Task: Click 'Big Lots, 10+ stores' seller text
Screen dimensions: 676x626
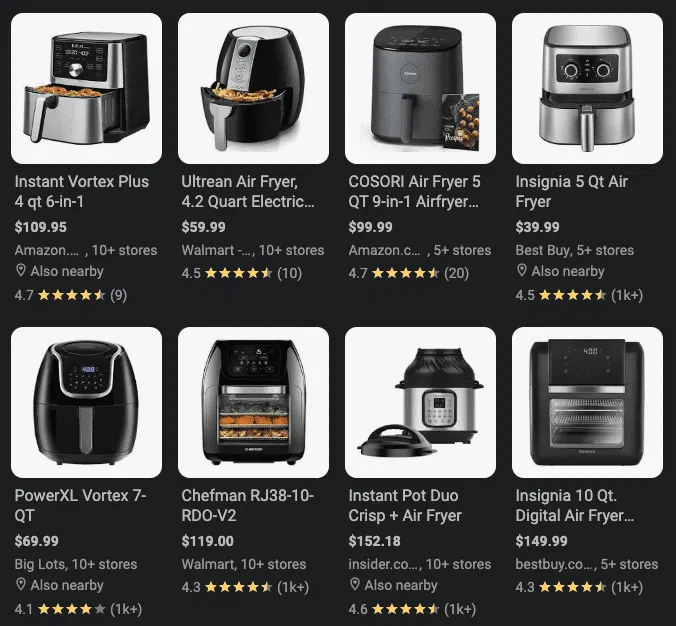Action: (76, 564)
